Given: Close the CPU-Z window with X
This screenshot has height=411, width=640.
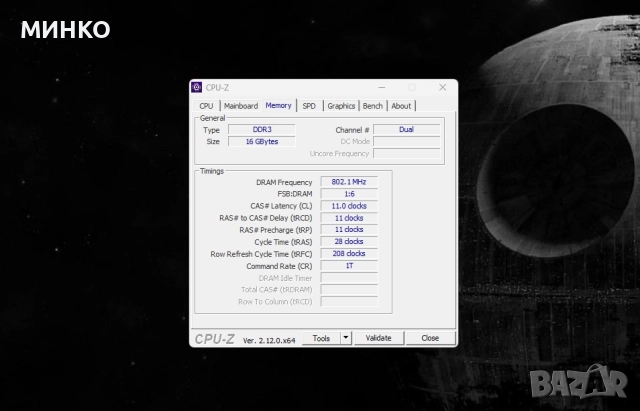Looking at the screenshot, I should click(442, 87).
